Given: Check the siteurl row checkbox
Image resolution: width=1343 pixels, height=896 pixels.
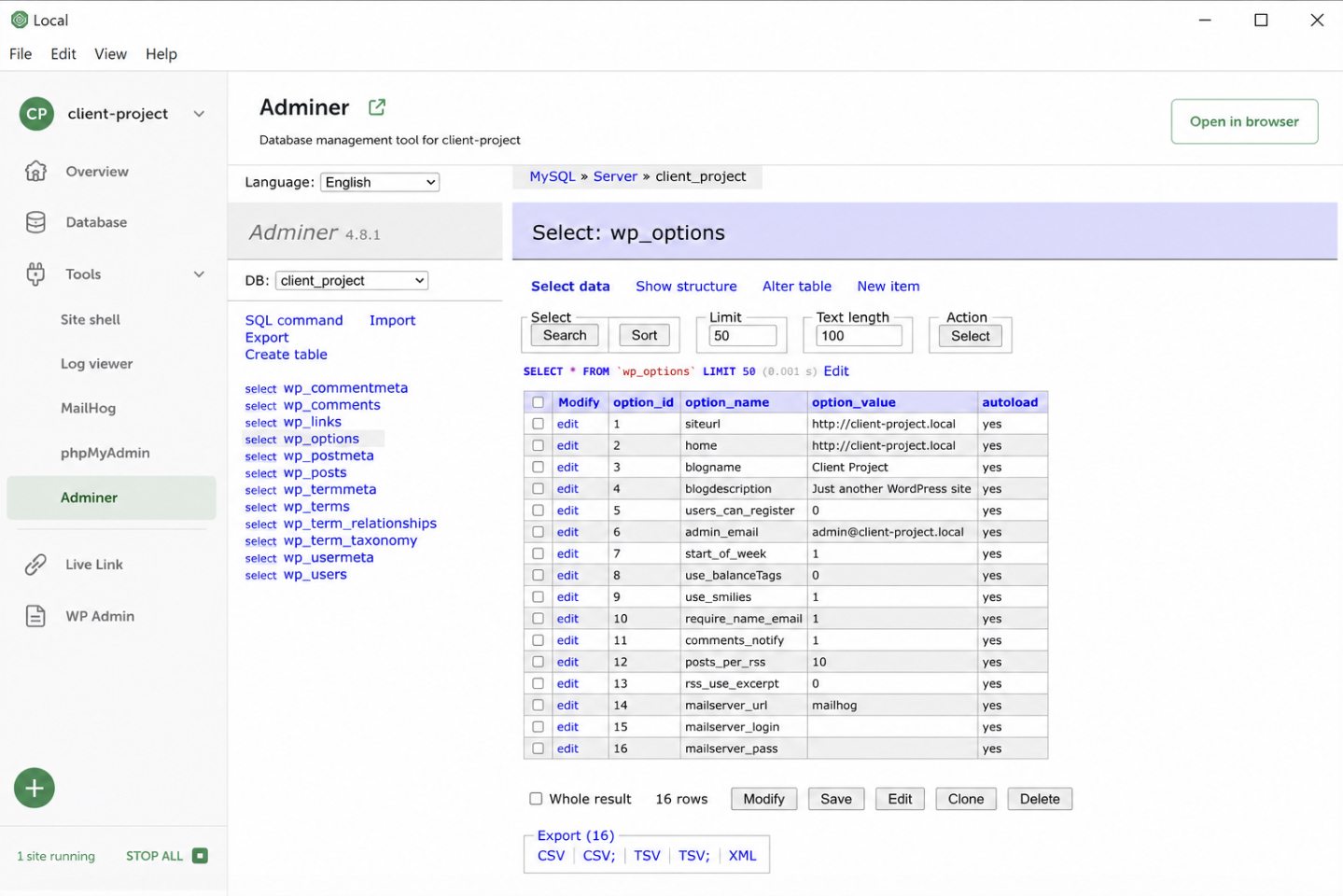Looking at the screenshot, I should [538, 424].
